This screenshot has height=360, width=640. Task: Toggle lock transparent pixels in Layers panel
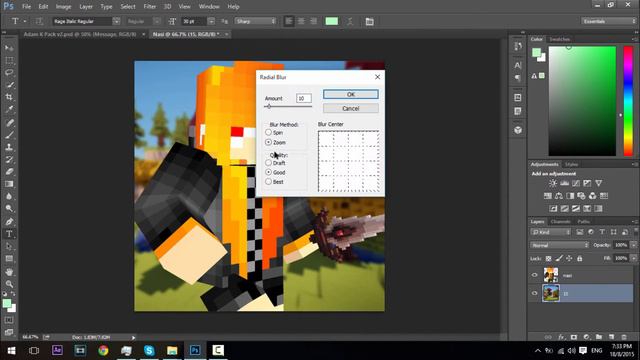(x=549, y=258)
